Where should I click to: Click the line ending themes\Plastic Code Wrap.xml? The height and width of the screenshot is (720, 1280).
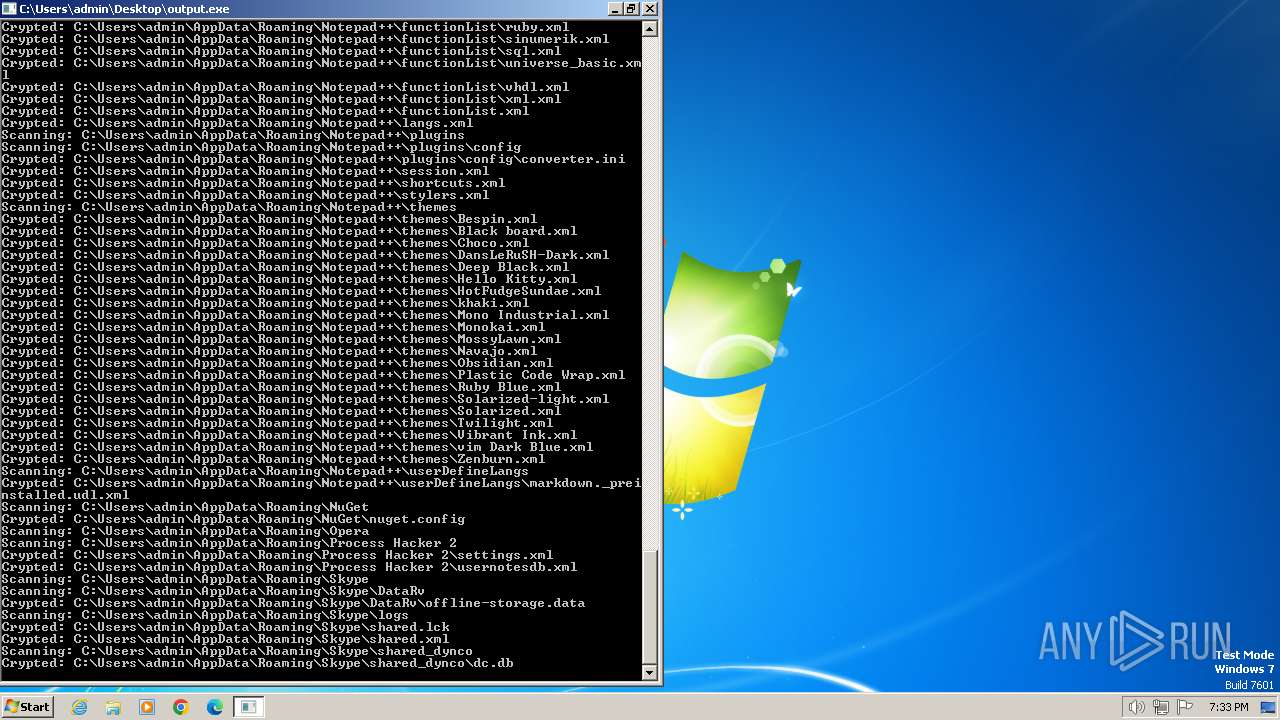tap(313, 375)
